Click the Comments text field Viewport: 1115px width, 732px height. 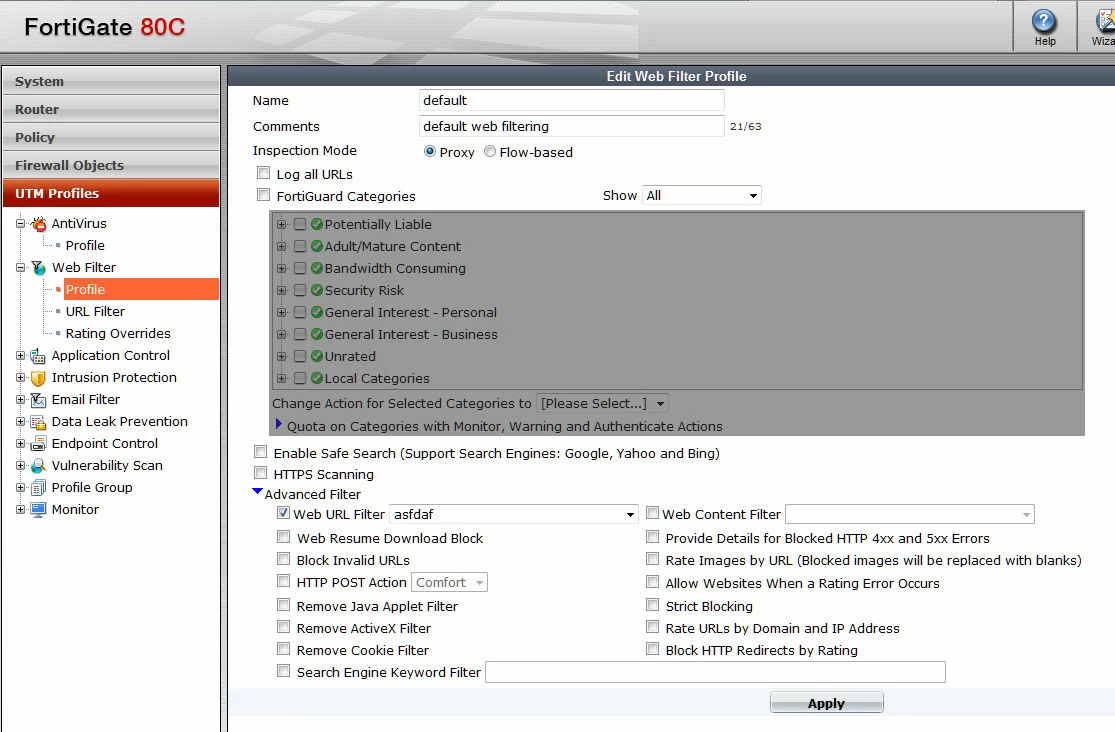coord(572,126)
